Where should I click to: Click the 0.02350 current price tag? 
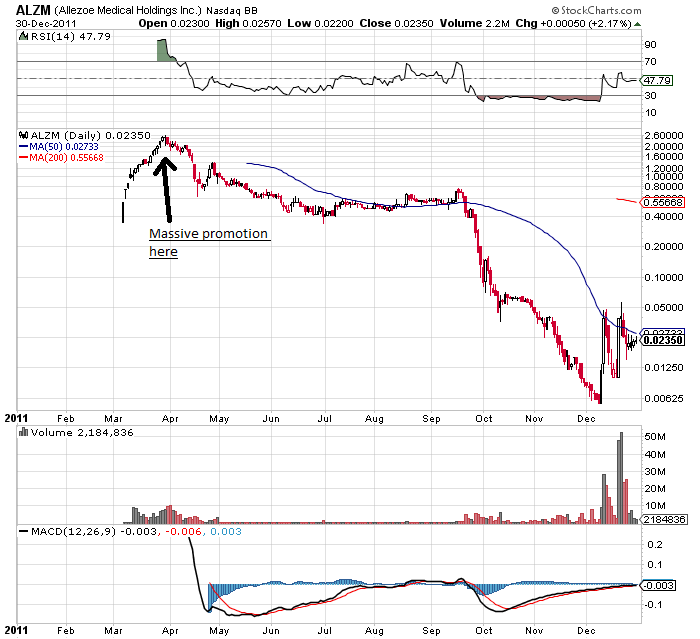point(661,340)
